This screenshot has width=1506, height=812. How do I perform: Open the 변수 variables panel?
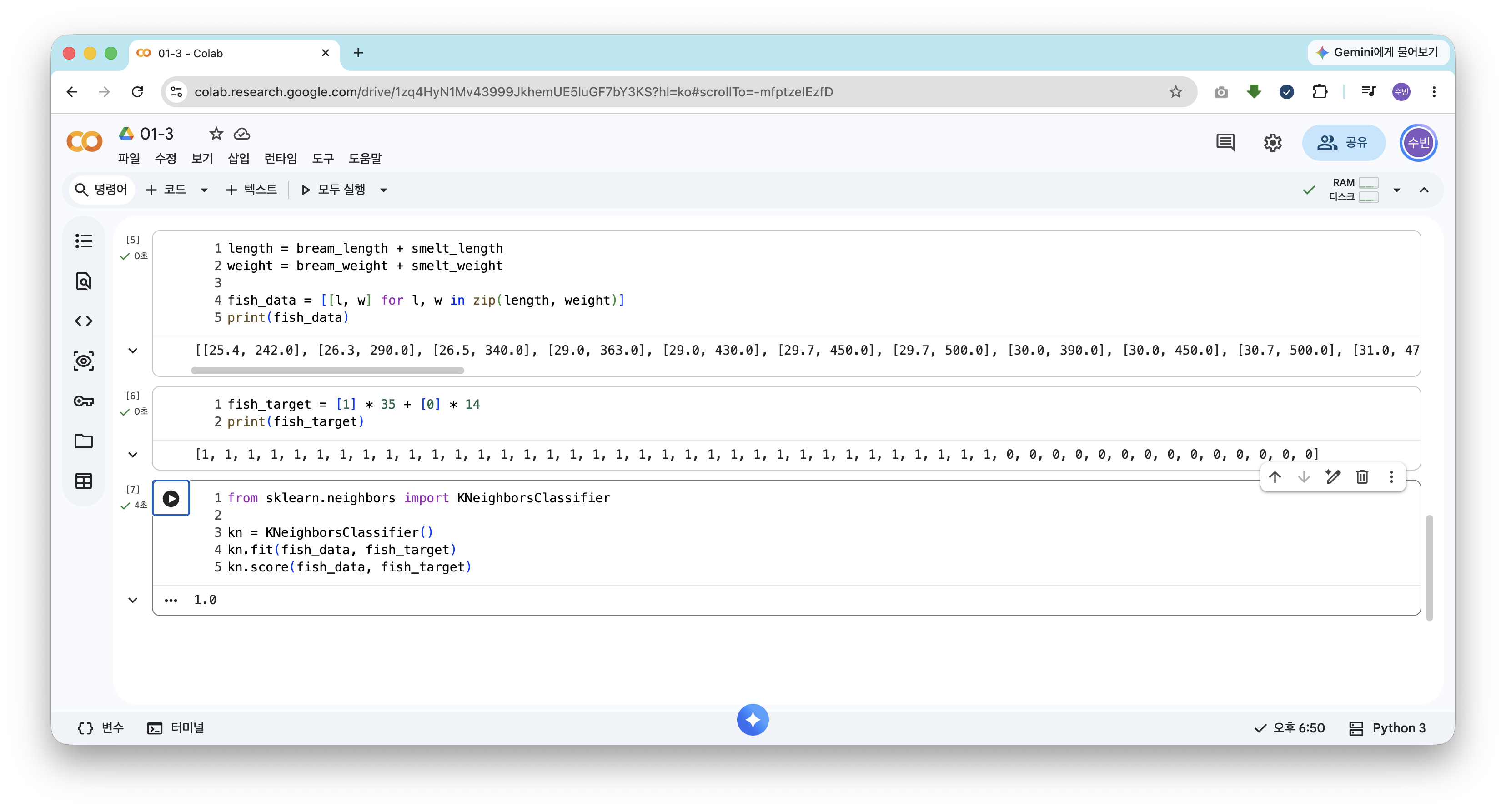tap(100, 728)
